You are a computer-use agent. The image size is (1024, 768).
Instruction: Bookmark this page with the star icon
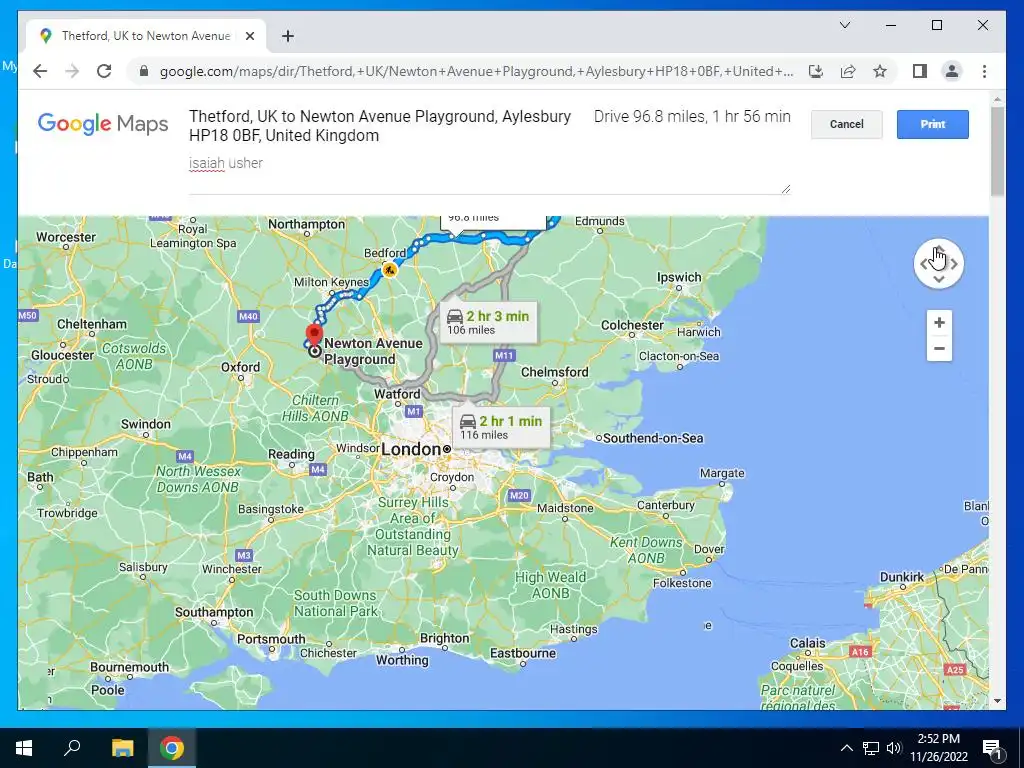[880, 71]
